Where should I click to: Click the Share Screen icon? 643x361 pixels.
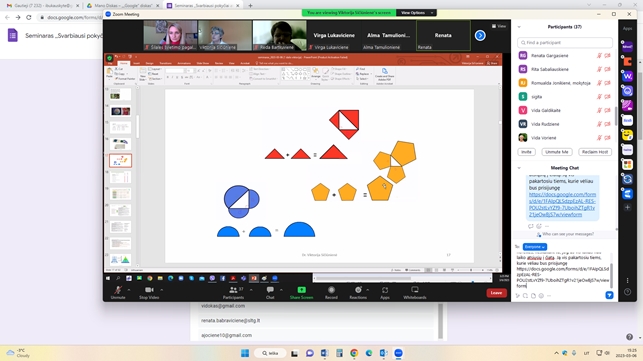(301, 290)
